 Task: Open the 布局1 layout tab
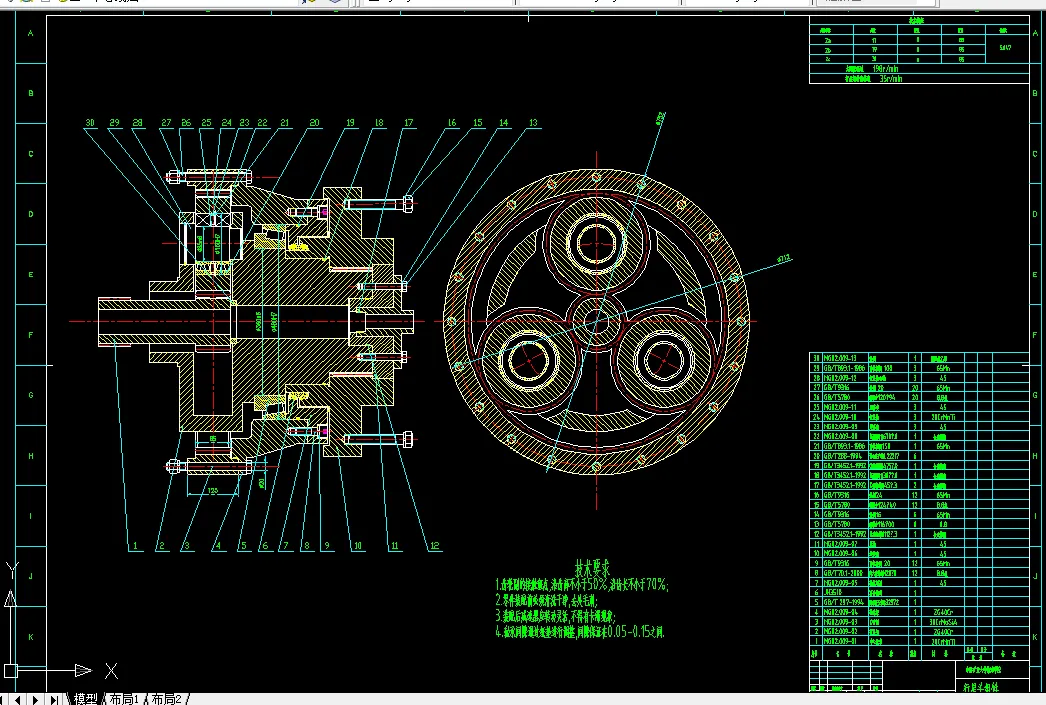(124, 698)
